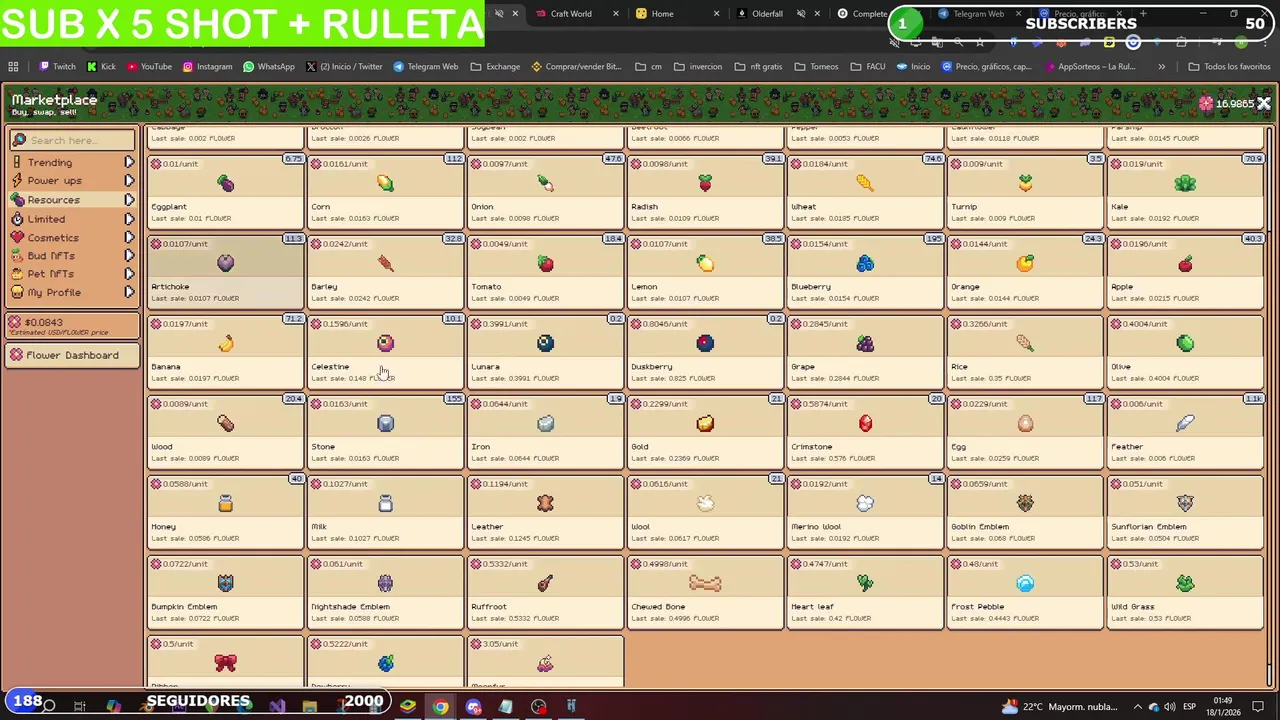Open the Chewed Bone item icon
Image resolution: width=1280 pixels, height=720 pixels.
coord(705,583)
